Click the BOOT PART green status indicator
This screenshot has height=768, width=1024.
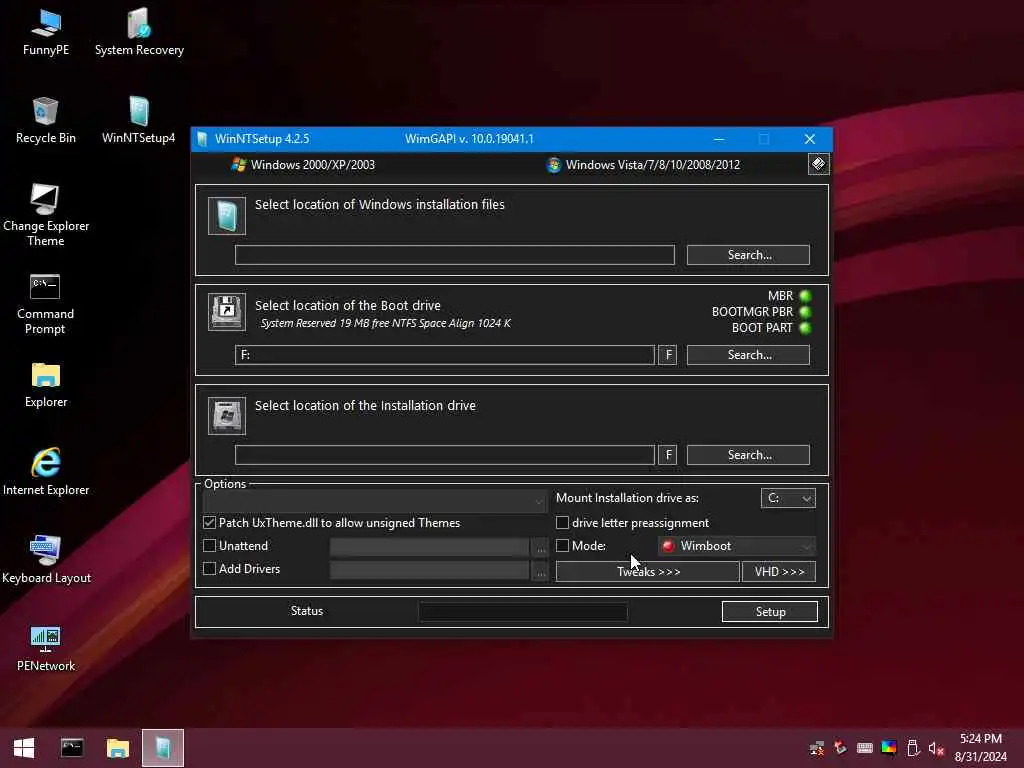805,328
